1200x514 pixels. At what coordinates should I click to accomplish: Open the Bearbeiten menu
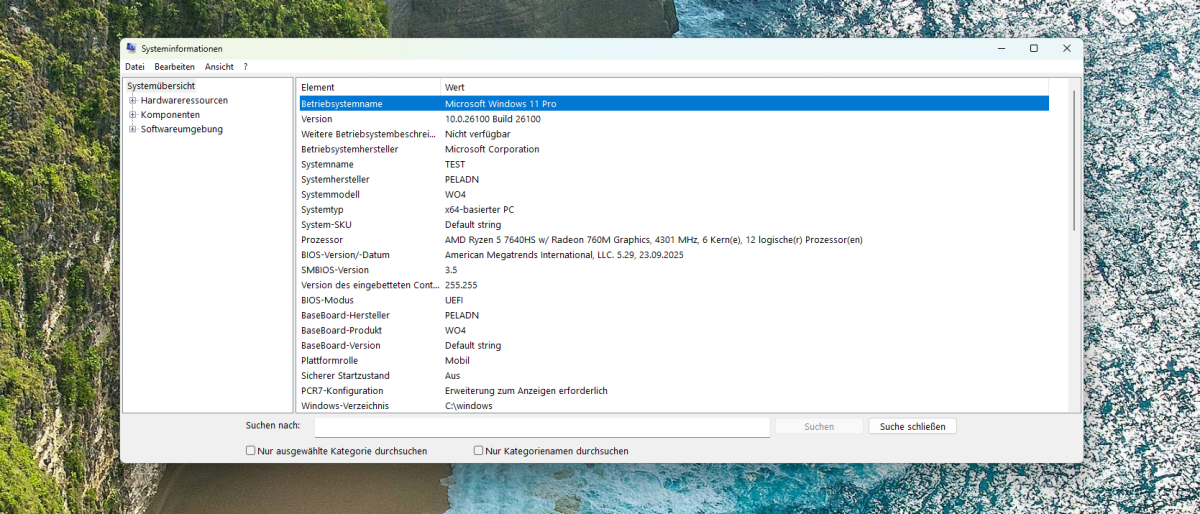click(175, 67)
